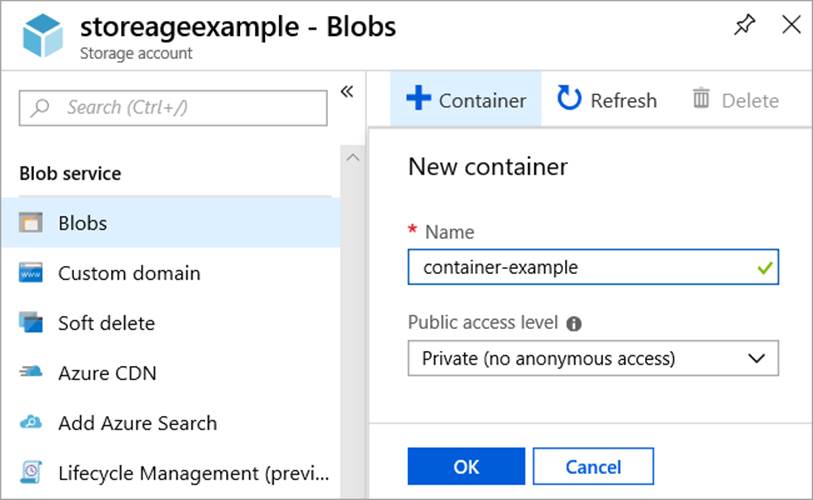Viewport: 813px width, 500px height.
Task: Click the Add Azure Search cloud icon
Action: 31,423
